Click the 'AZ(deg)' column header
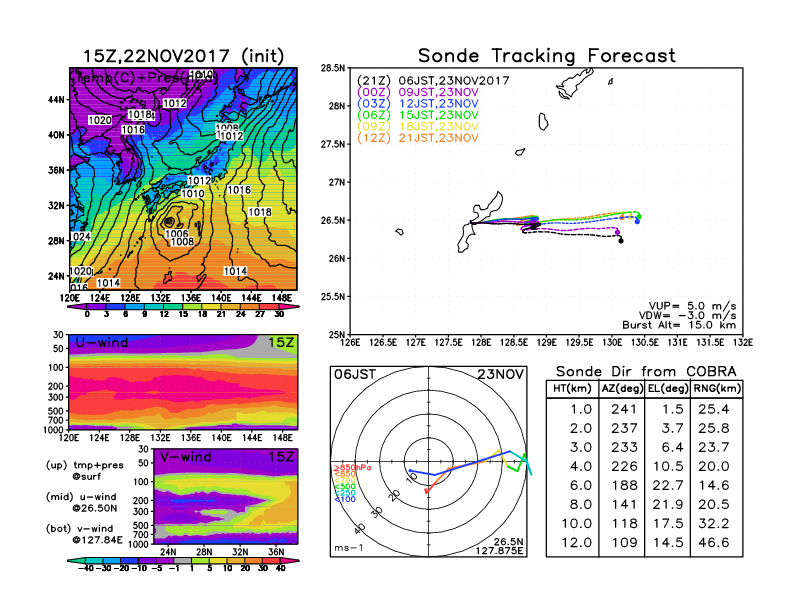This screenshot has height=612, width=792. click(622, 388)
